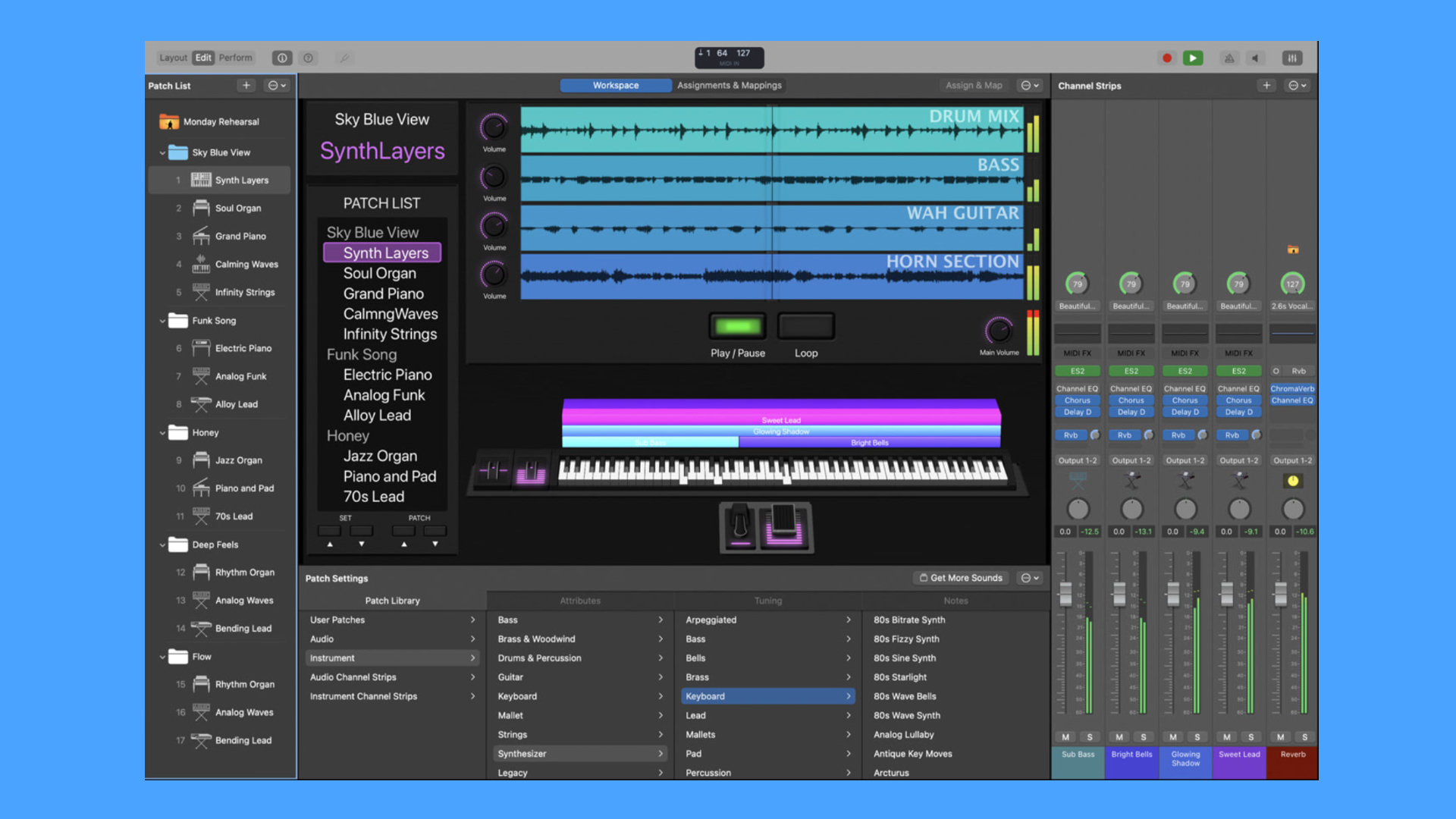Select the Grand Piano patch icon
The height and width of the screenshot is (819, 1456).
[201, 237]
